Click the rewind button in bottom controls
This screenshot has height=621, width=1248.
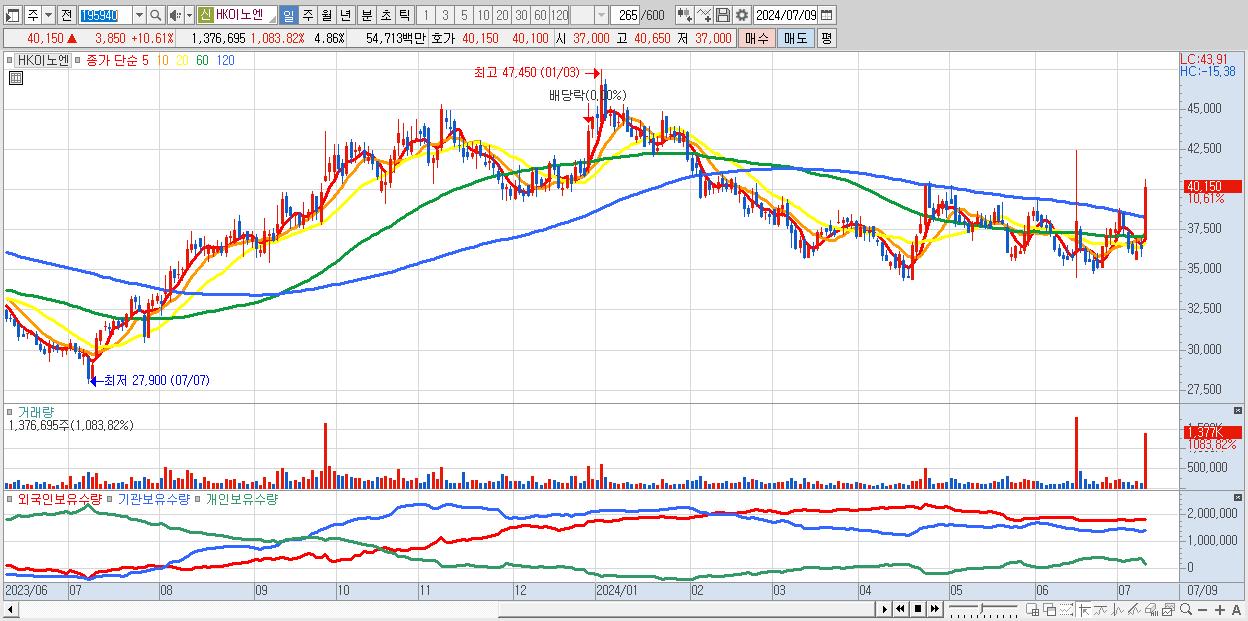click(x=900, y=609)
